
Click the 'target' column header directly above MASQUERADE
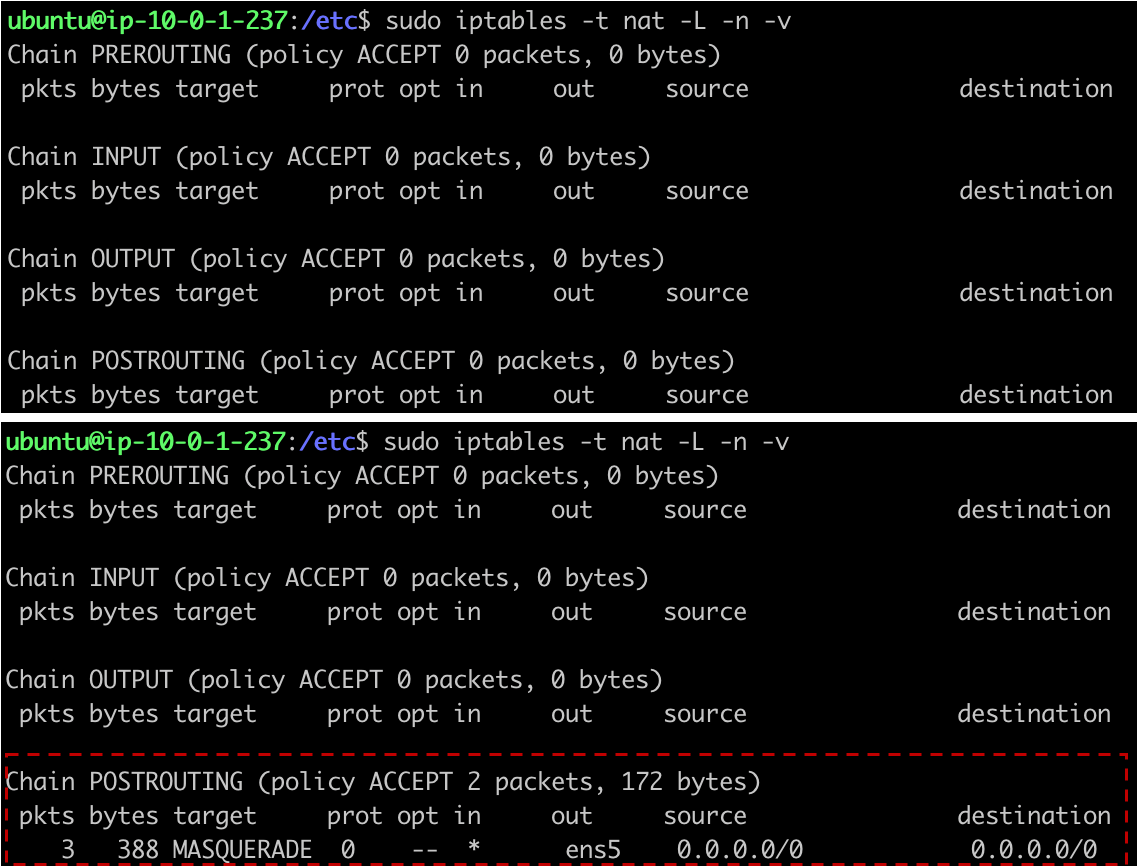tap(215, 816)
